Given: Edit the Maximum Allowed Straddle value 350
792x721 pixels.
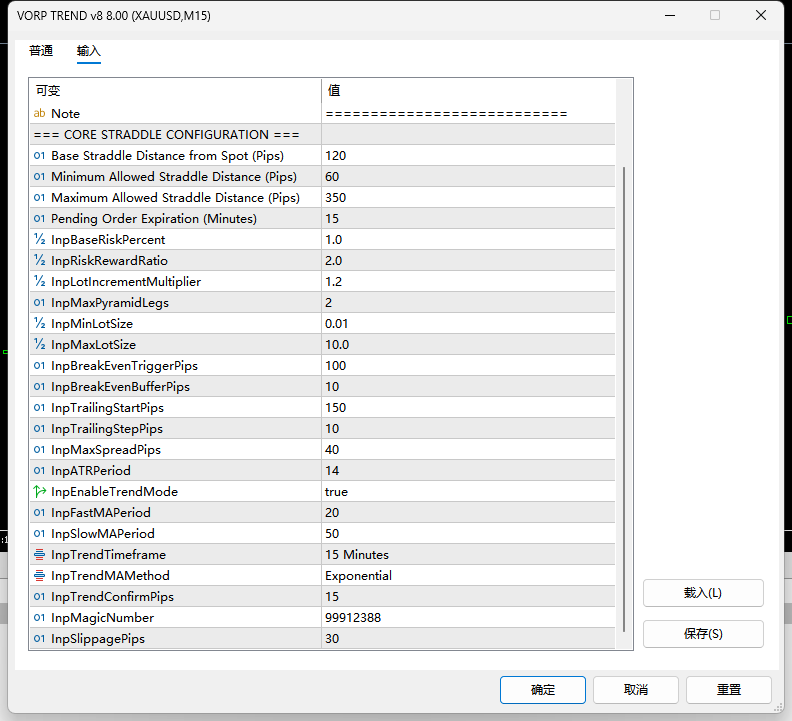Looking at the screenshot, I should pyautogui.click(x=468, y=198).
